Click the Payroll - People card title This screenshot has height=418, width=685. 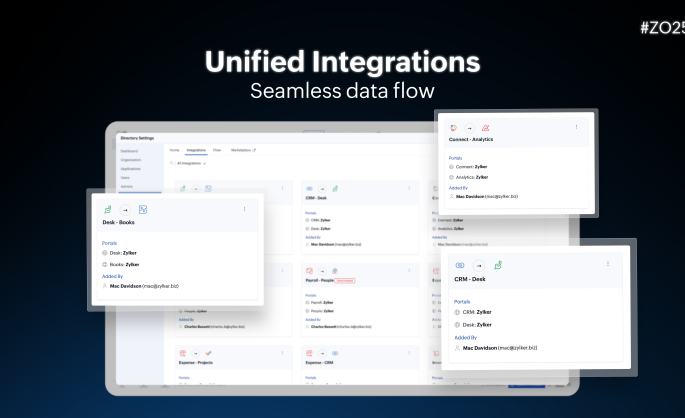[x=319, y=280]
